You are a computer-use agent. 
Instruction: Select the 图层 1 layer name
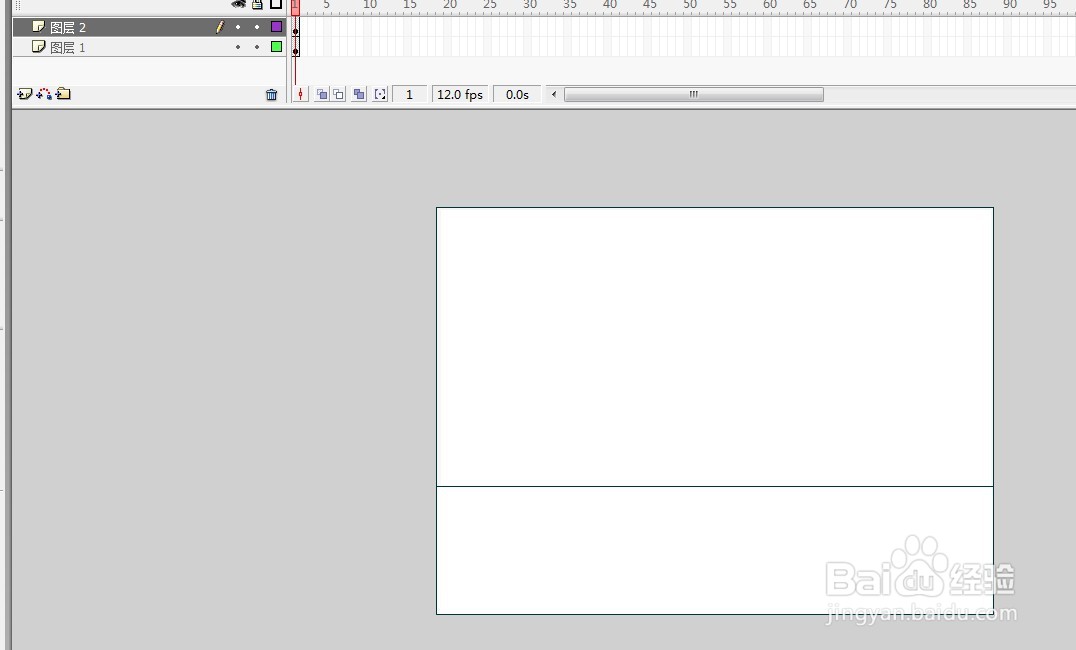[68, 47]
